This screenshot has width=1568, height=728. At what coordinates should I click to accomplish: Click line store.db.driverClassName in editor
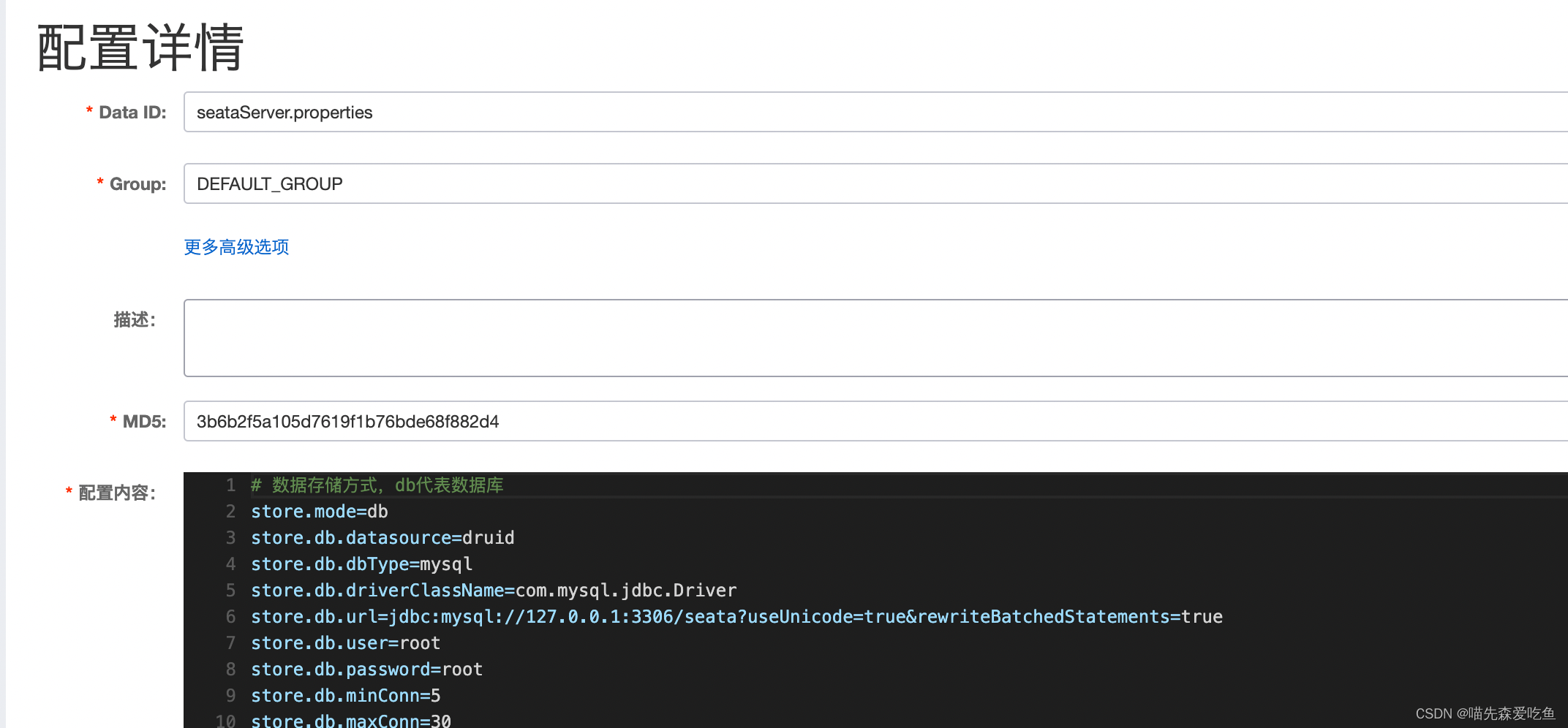coord(494,591)
